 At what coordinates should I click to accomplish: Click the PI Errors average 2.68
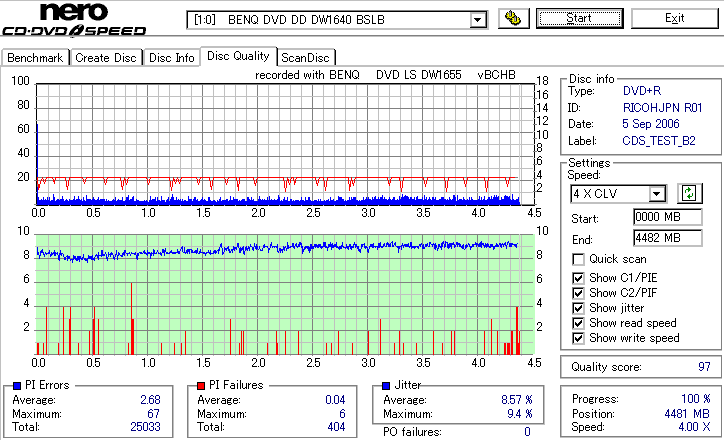click(x=151, y=400)
